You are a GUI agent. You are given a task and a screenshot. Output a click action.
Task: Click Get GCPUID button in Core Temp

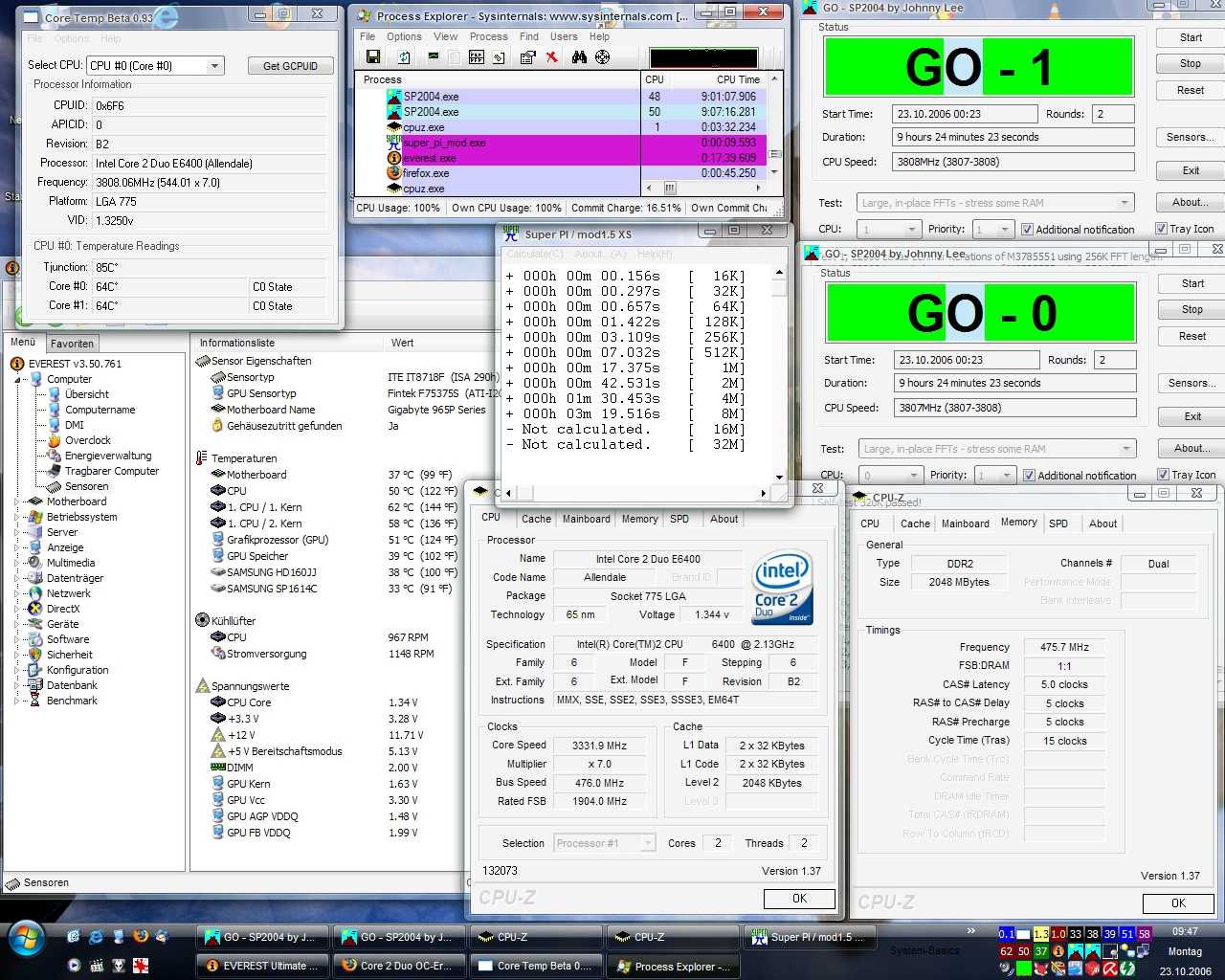(x=290, y=66)
